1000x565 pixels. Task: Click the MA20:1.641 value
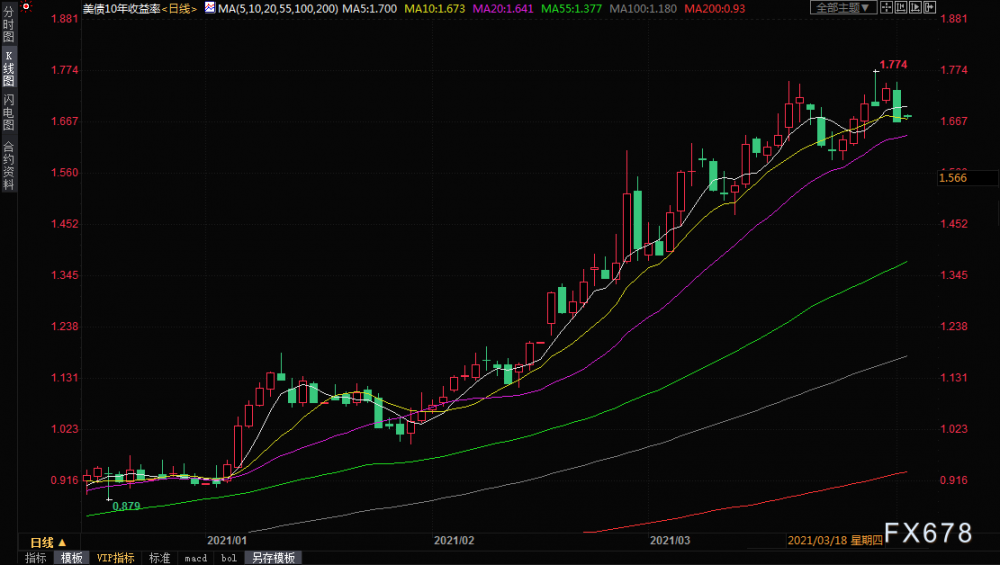click(503, 9)
